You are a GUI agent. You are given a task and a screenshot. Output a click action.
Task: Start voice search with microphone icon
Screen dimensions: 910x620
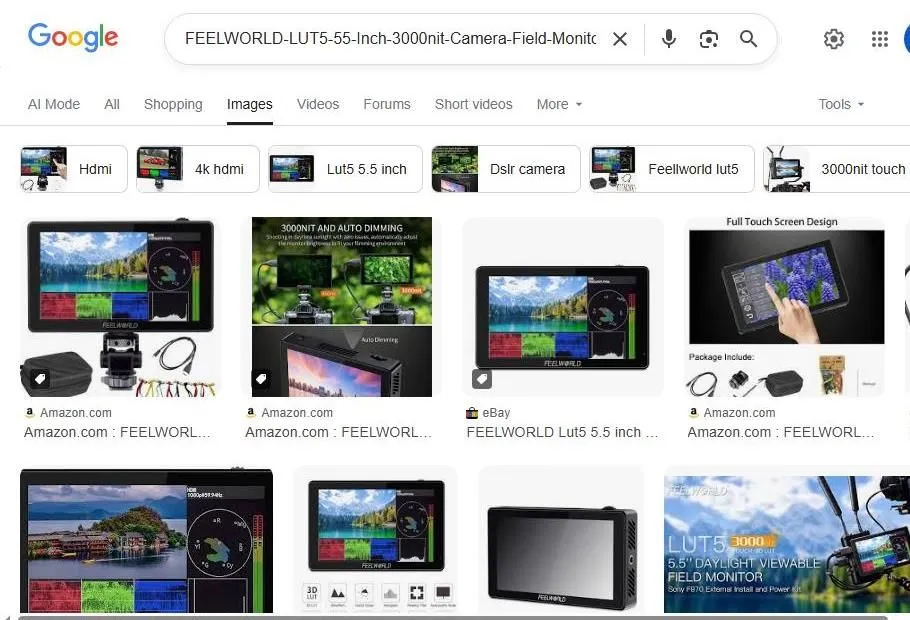[669, 39]
